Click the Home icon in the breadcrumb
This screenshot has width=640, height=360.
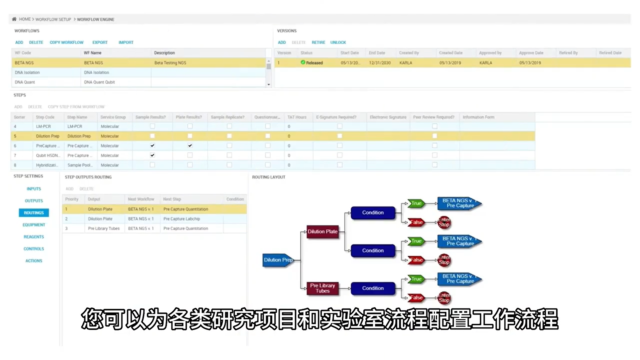pyautogui.click(x=14, y=19)
